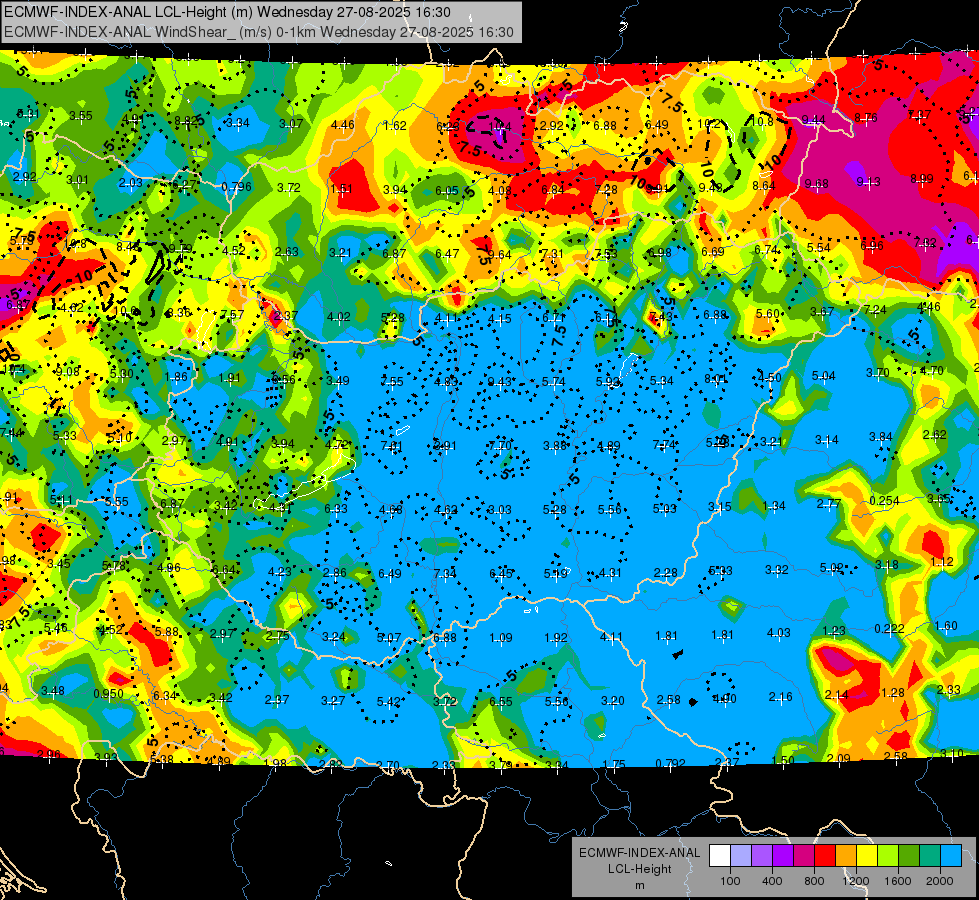
Task: Click the orange legend color box
Action: coord(846,855)
